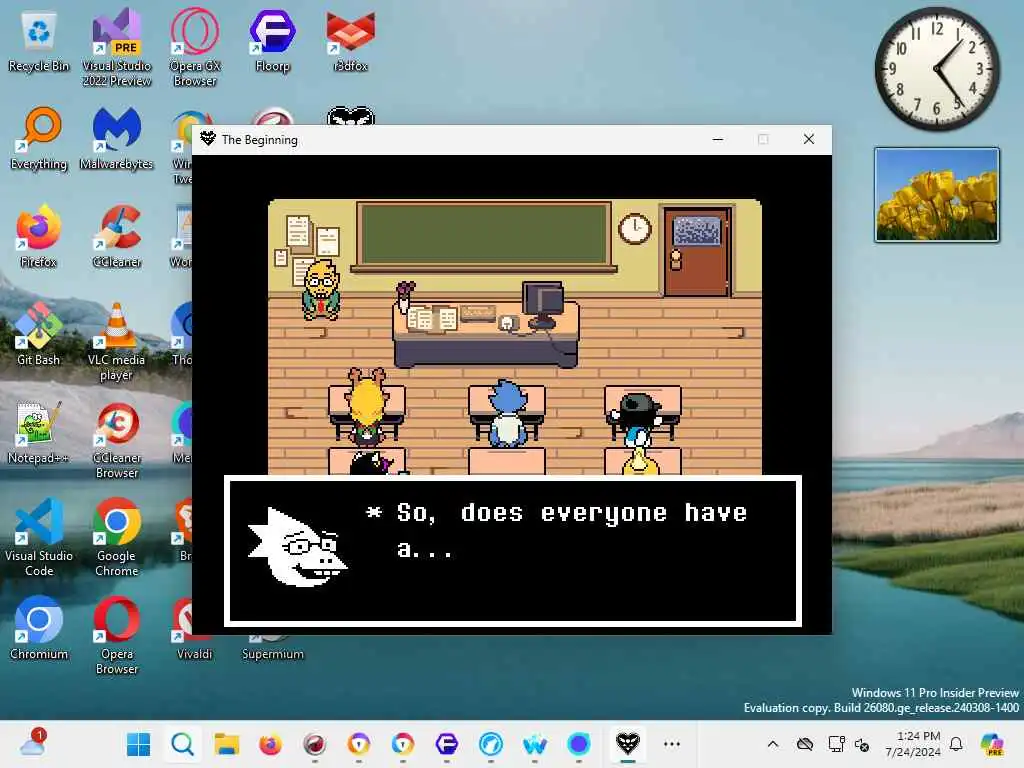The width and height of the screenshot is (1024, 768).
Task: Open the Visual Studio Code desktop shortcut
Action: [39, 537]
